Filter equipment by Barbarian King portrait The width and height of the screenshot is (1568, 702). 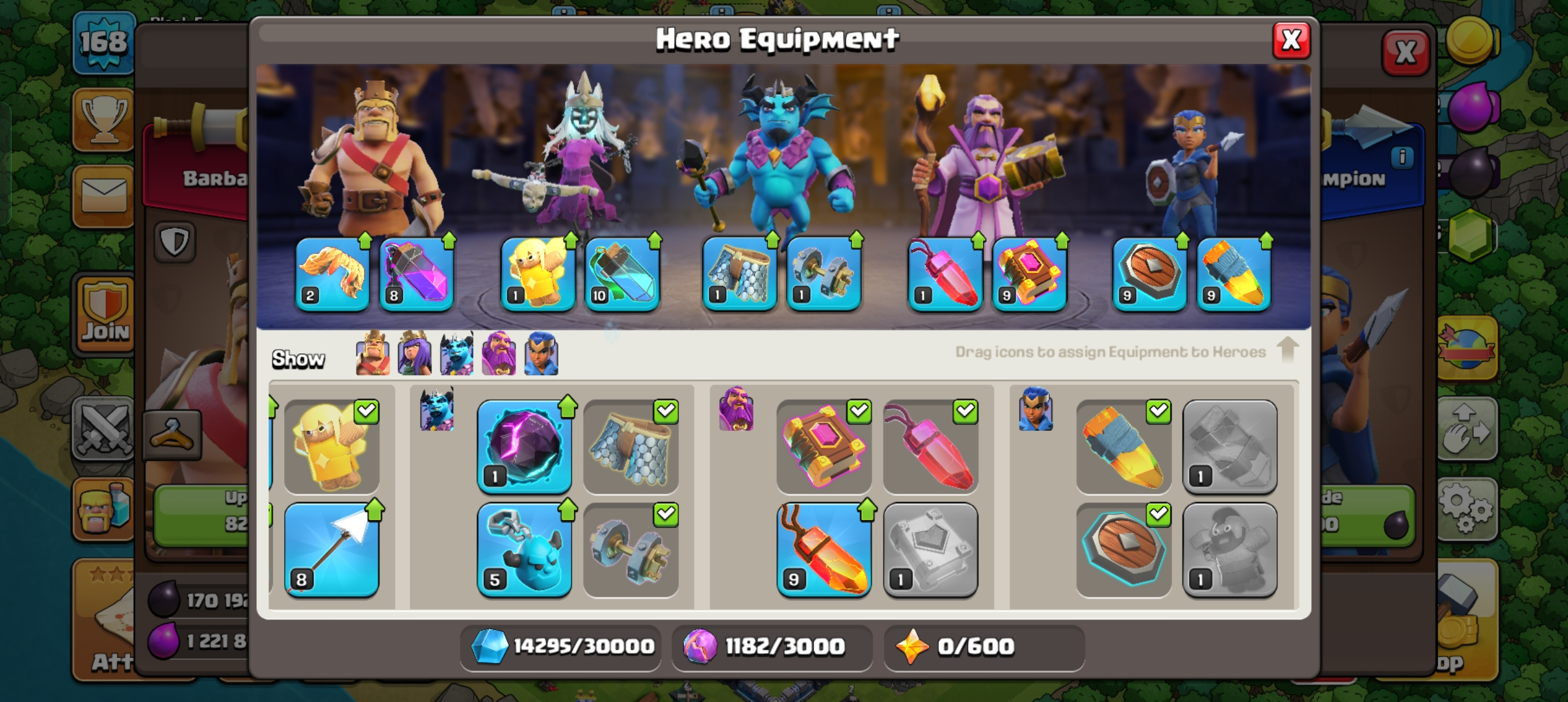(373, 354)
